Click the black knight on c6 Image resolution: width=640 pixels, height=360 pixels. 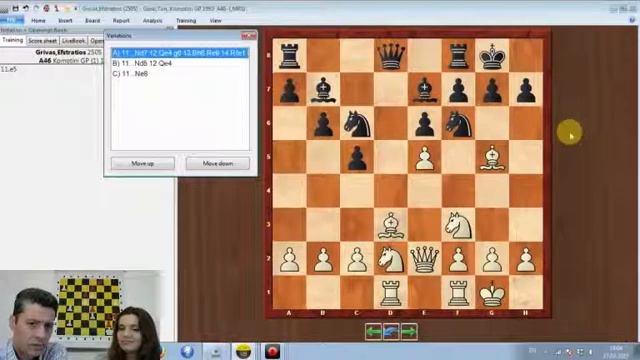click(x=357, y=123)
